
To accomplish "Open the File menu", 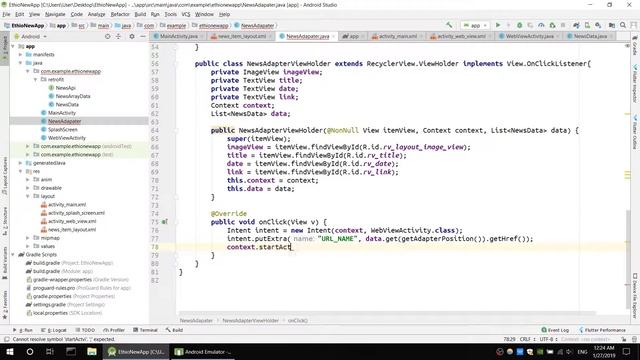I will [x=6, y=14].
